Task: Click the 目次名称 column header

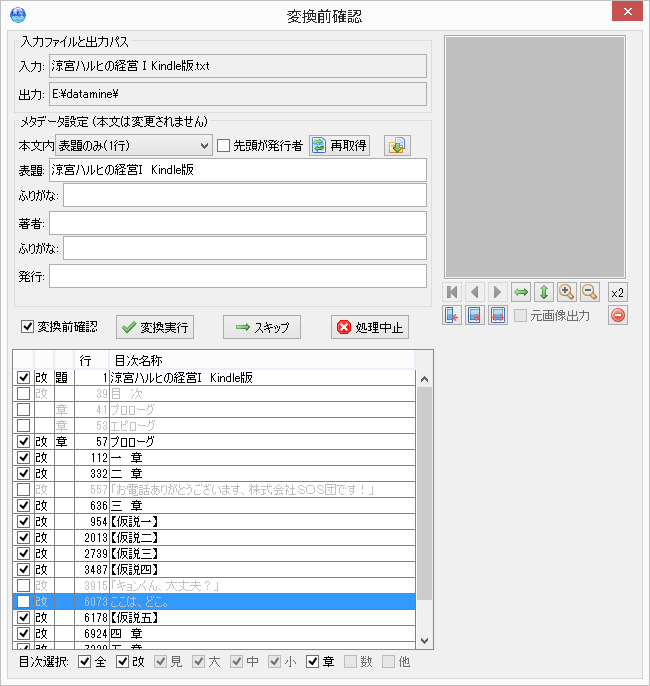Action: [260, 360]
